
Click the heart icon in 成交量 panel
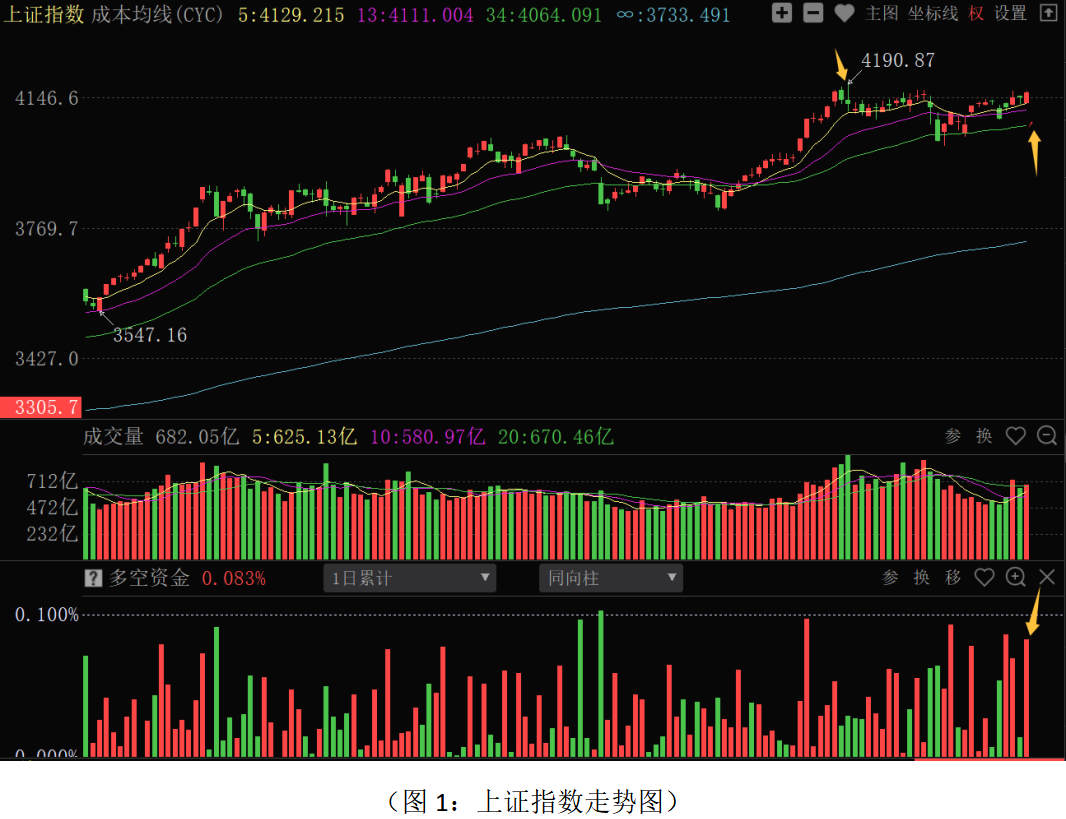[x=1016, y=436]
